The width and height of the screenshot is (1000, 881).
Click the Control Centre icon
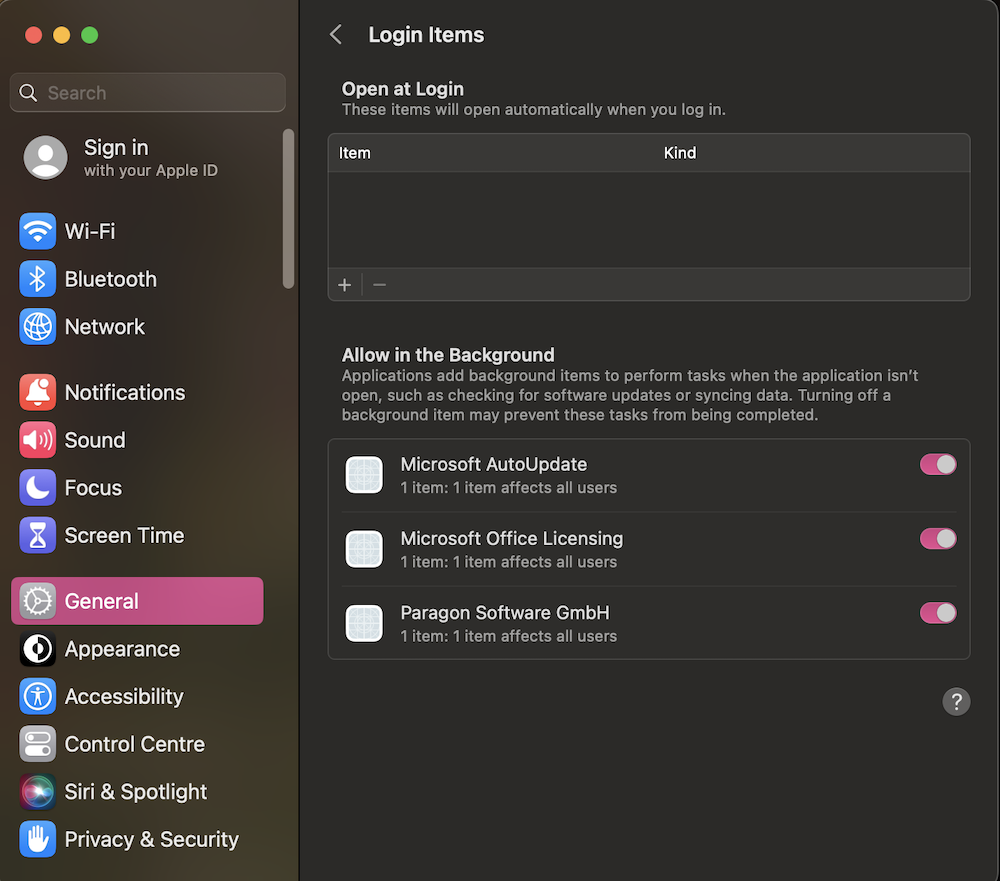pyautogui.click(x=38, y=744)
